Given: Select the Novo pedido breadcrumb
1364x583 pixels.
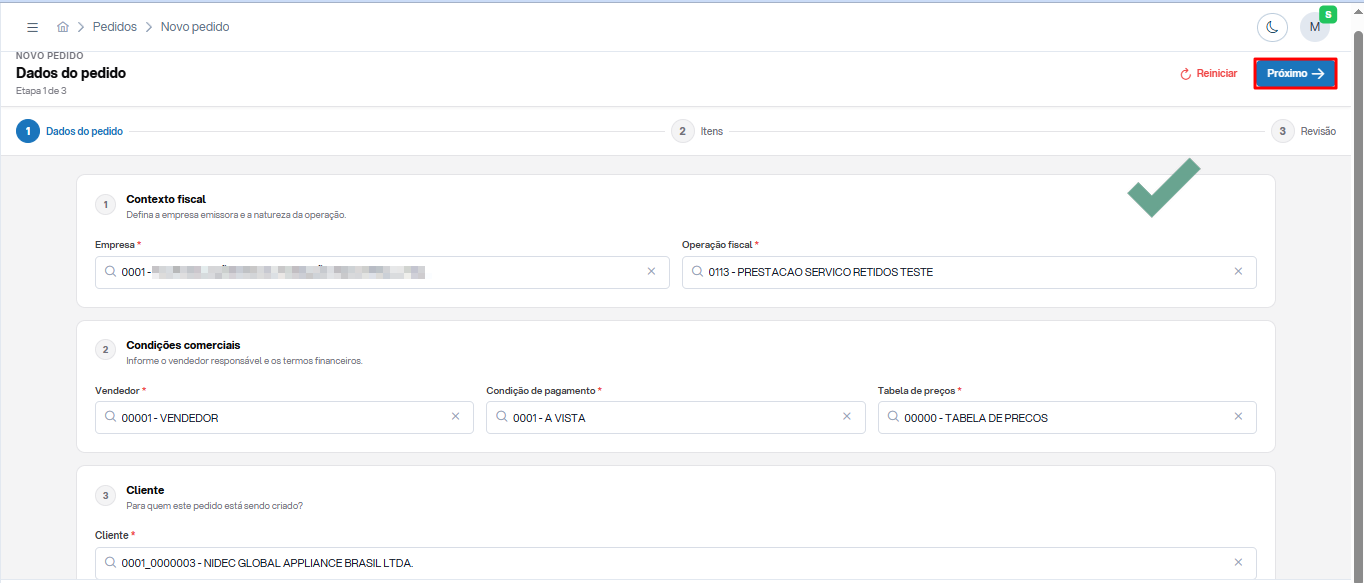Looking at the screenshot, I should pos(195,27).
